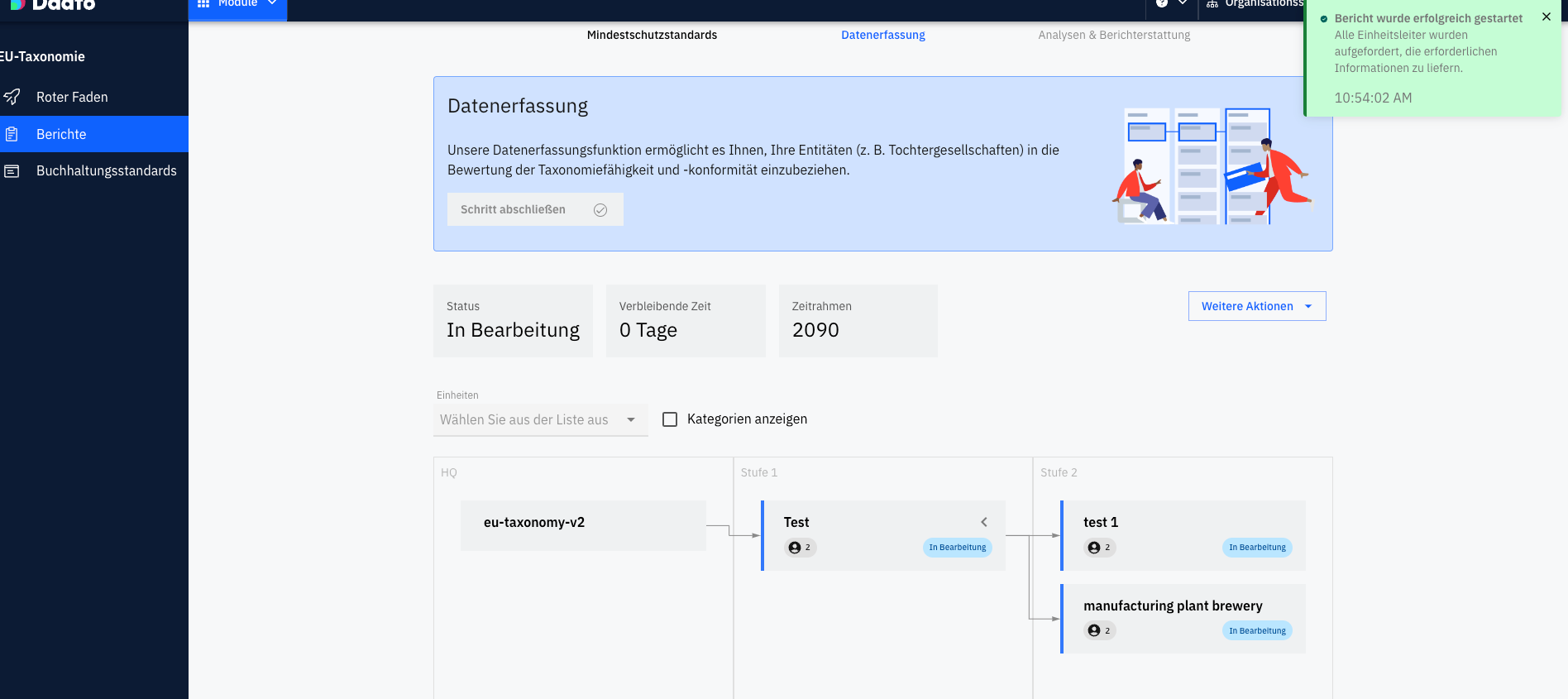Screen dimensions: 1568x699
Task: Click the Schritt abschließen button
Action: 535,209
